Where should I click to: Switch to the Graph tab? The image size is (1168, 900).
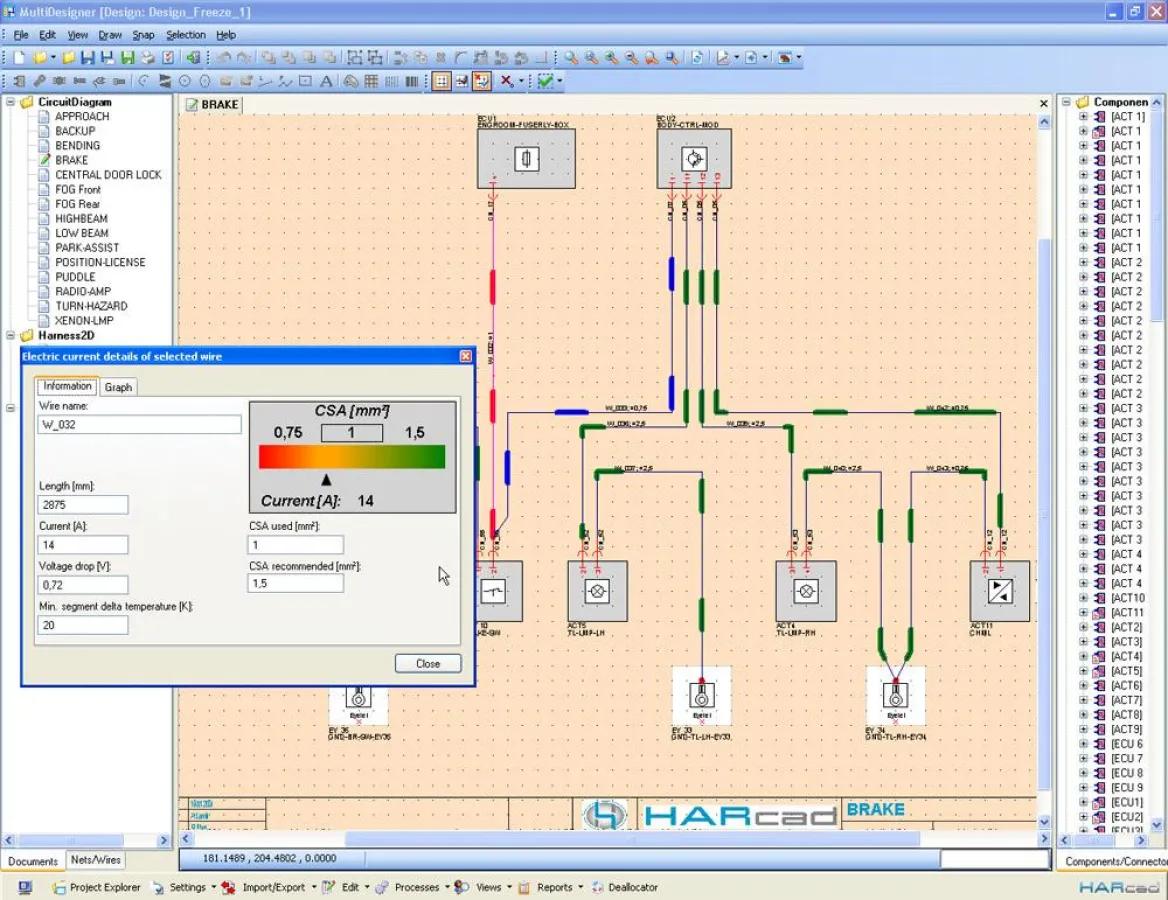[118, 387]
